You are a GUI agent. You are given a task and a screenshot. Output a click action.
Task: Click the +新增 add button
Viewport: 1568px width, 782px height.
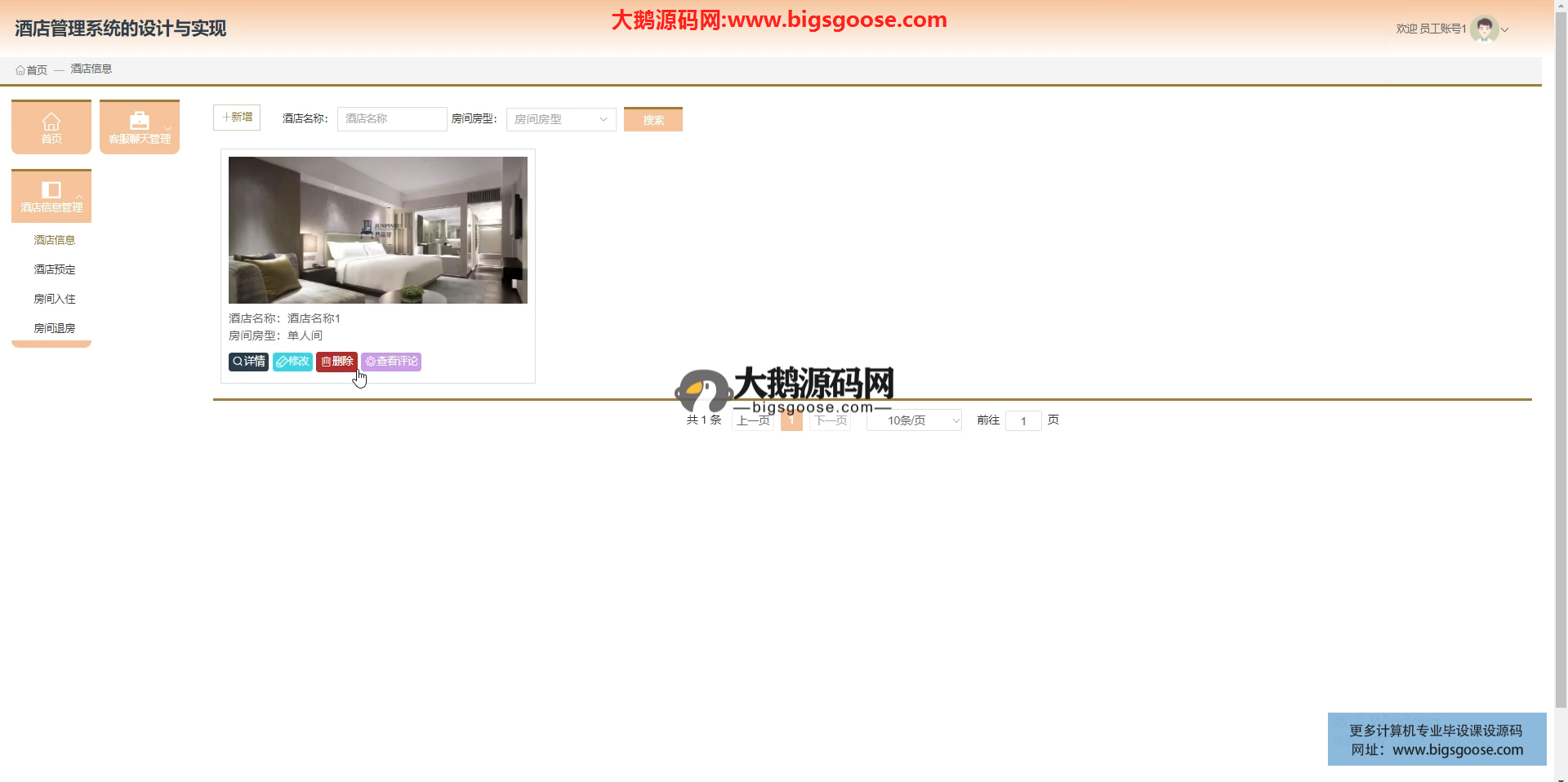237,118
